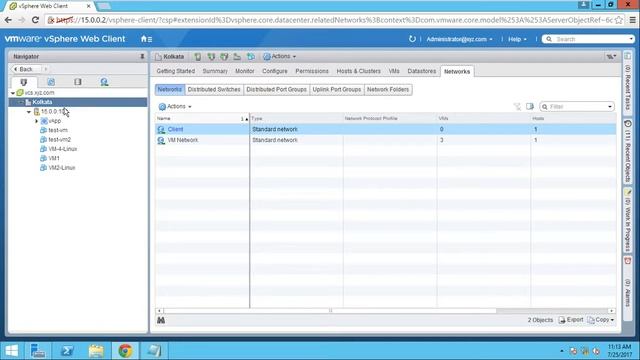Click the Search field in header

coord(588,39)
